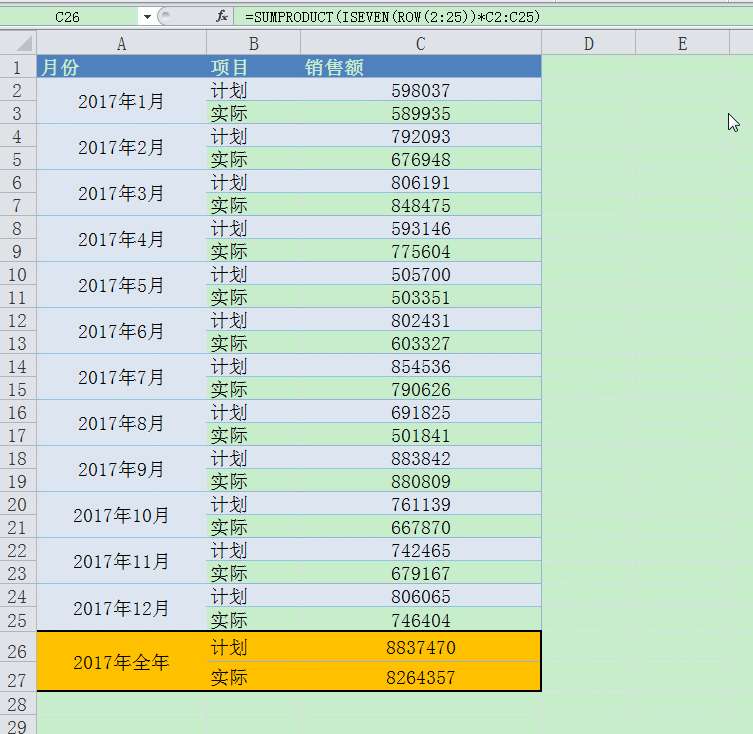753x734 pixels.
Task: Select the 2017年6月 merged cell
Action: click(121, 331)
